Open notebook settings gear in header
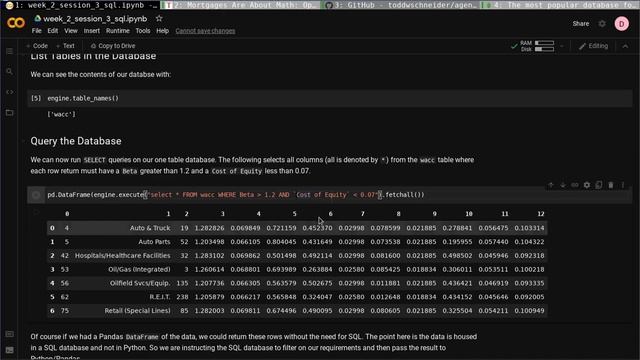This screenshot has height=360, width=640. [602, 24]
